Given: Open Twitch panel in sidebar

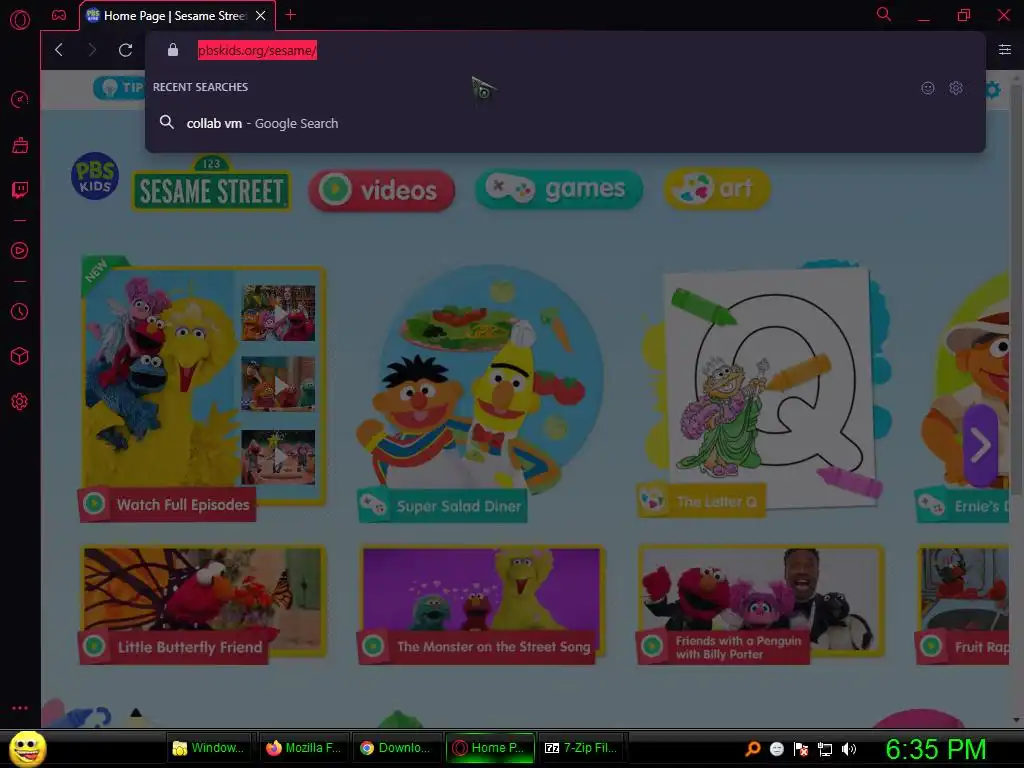Looking at the screenshot, I should coord(20,190).
